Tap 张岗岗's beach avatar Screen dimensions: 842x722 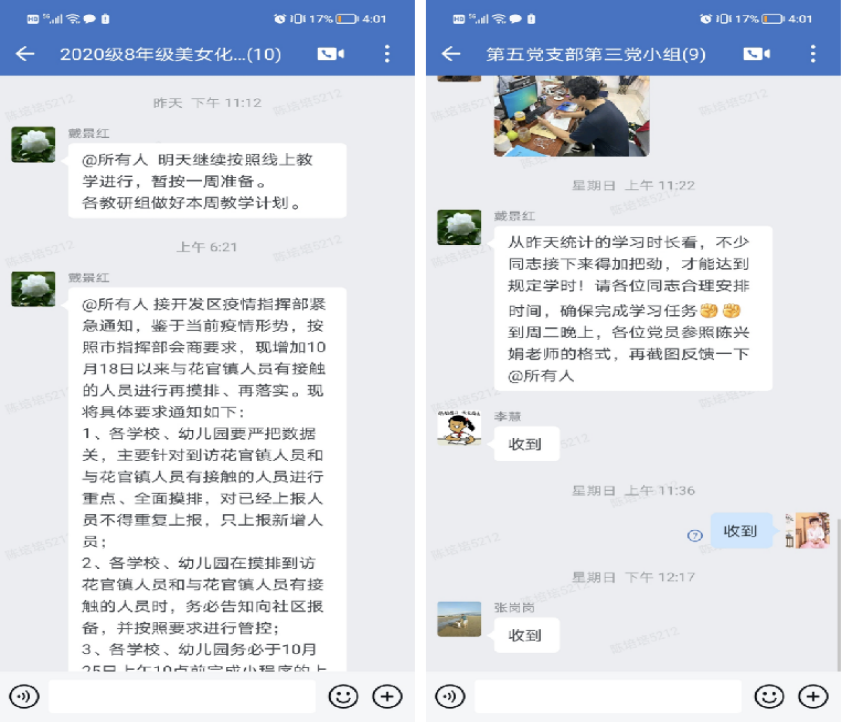coord(459,619)
